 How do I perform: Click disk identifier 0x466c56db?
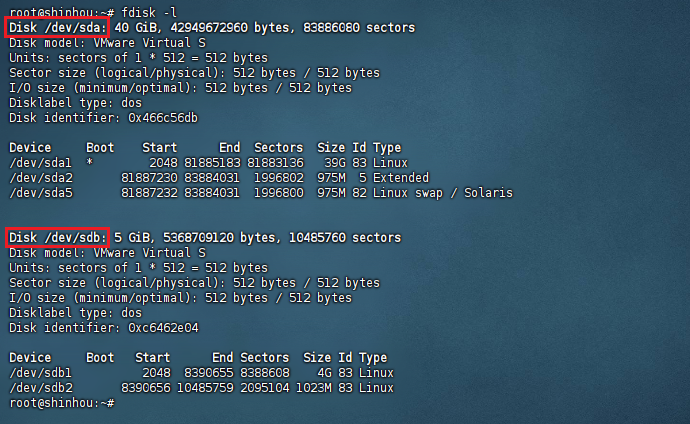pyautogui.click(x=163, y=118)
